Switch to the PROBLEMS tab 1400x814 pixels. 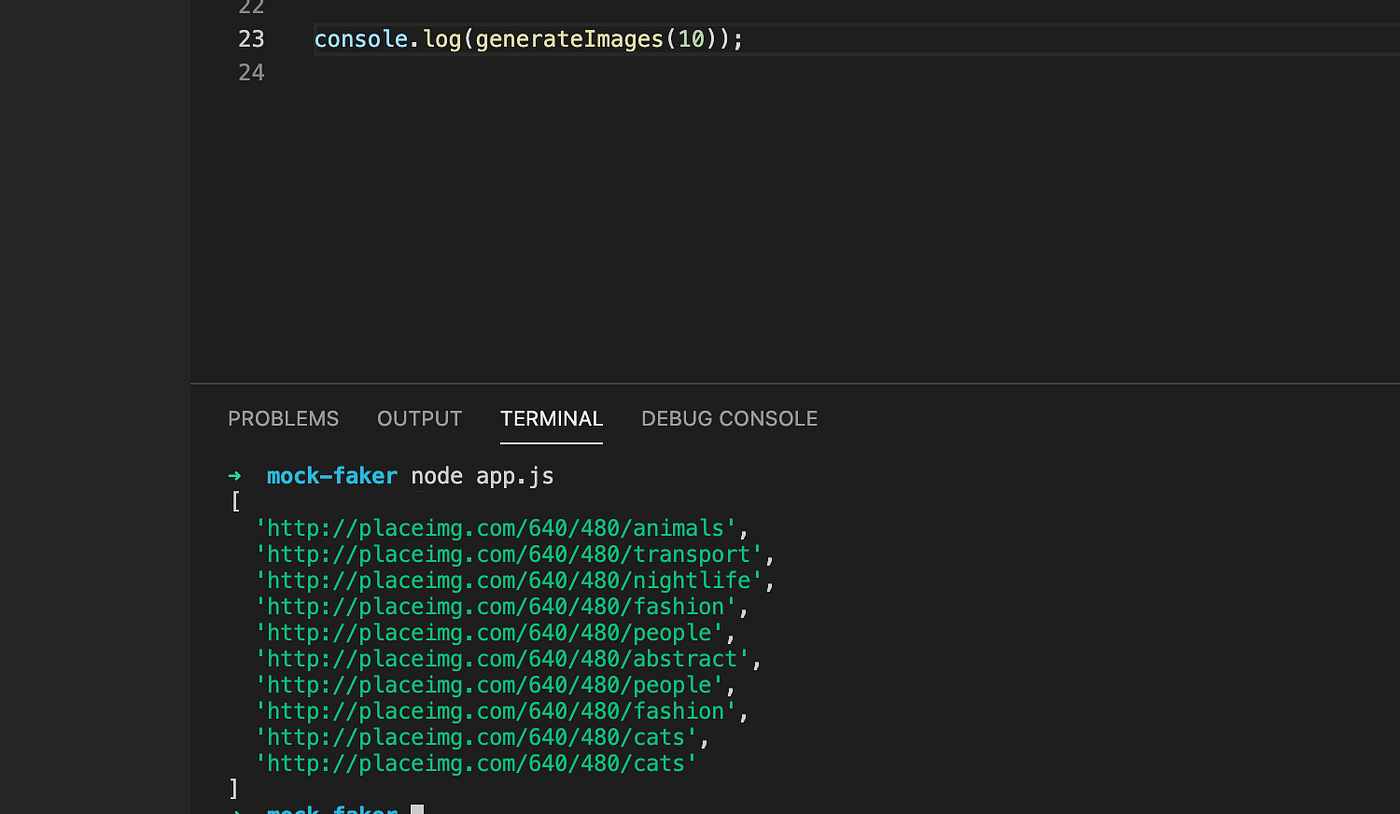click(x=283, y=418)
